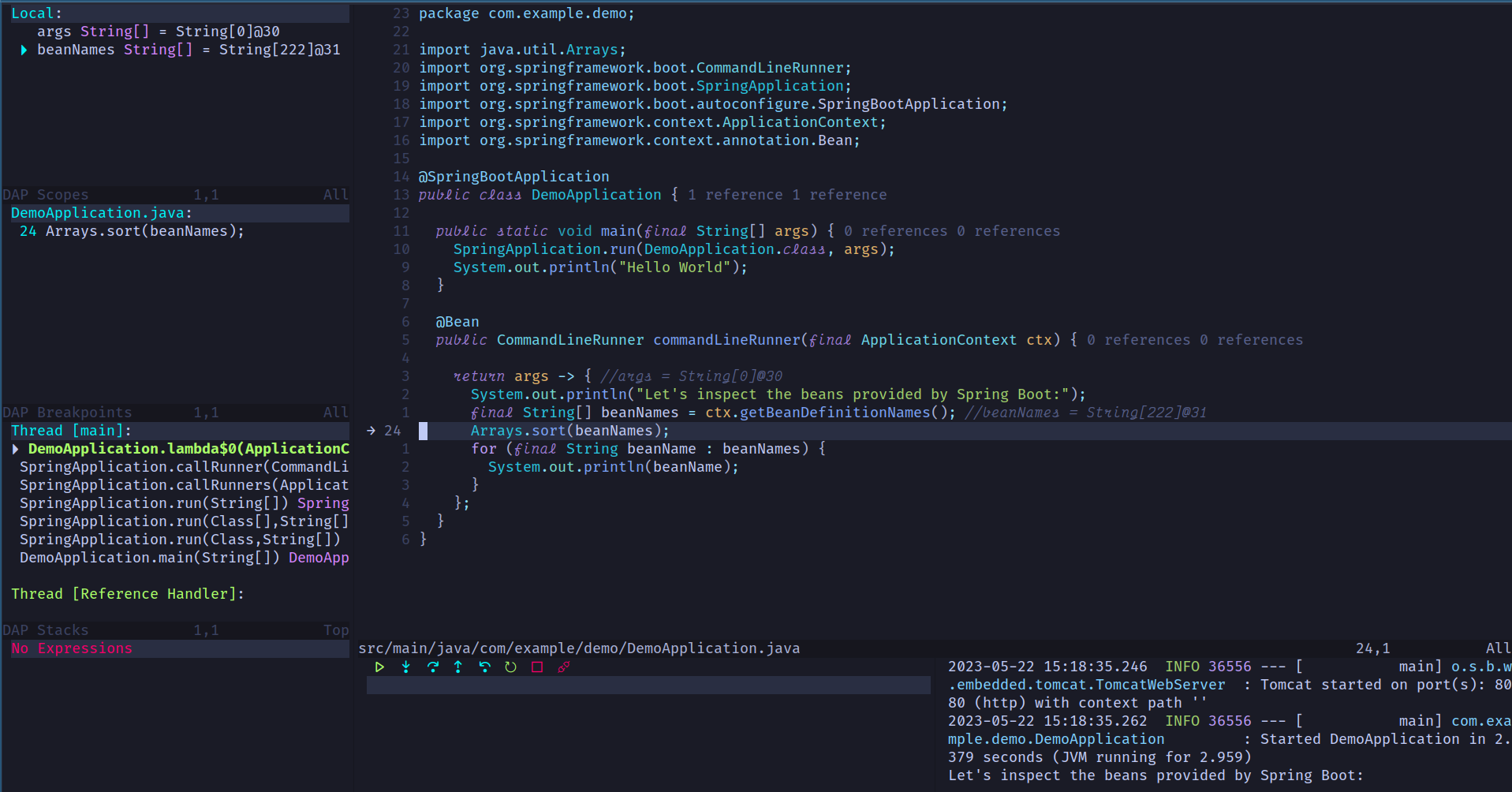Click the step into debugger icon
This screenshot has height=792, width=1512.
405,667
